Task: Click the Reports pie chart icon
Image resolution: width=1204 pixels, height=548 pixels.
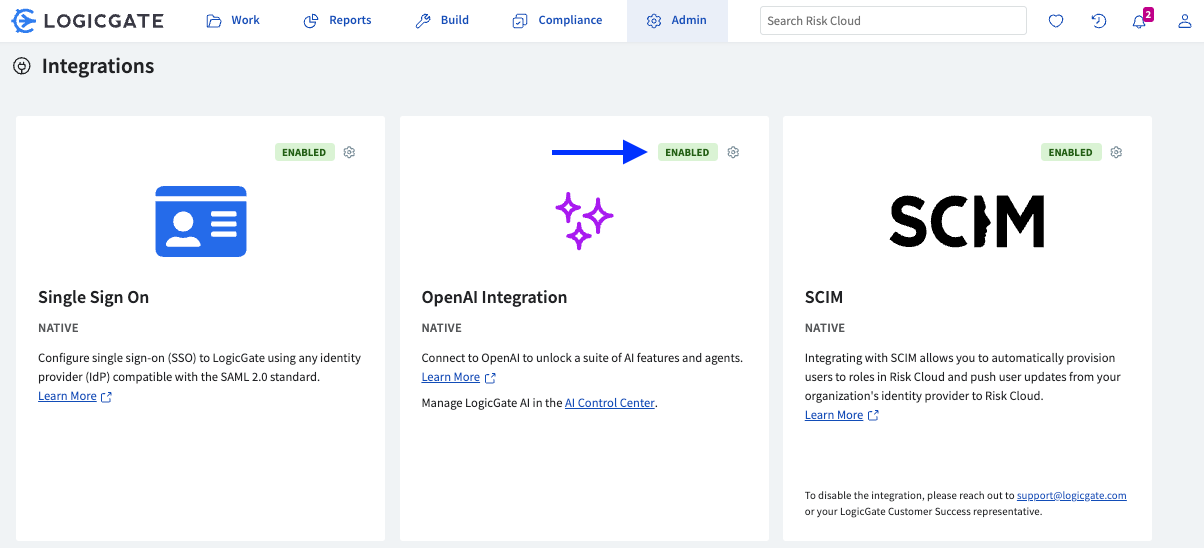Action: point(311,21)
